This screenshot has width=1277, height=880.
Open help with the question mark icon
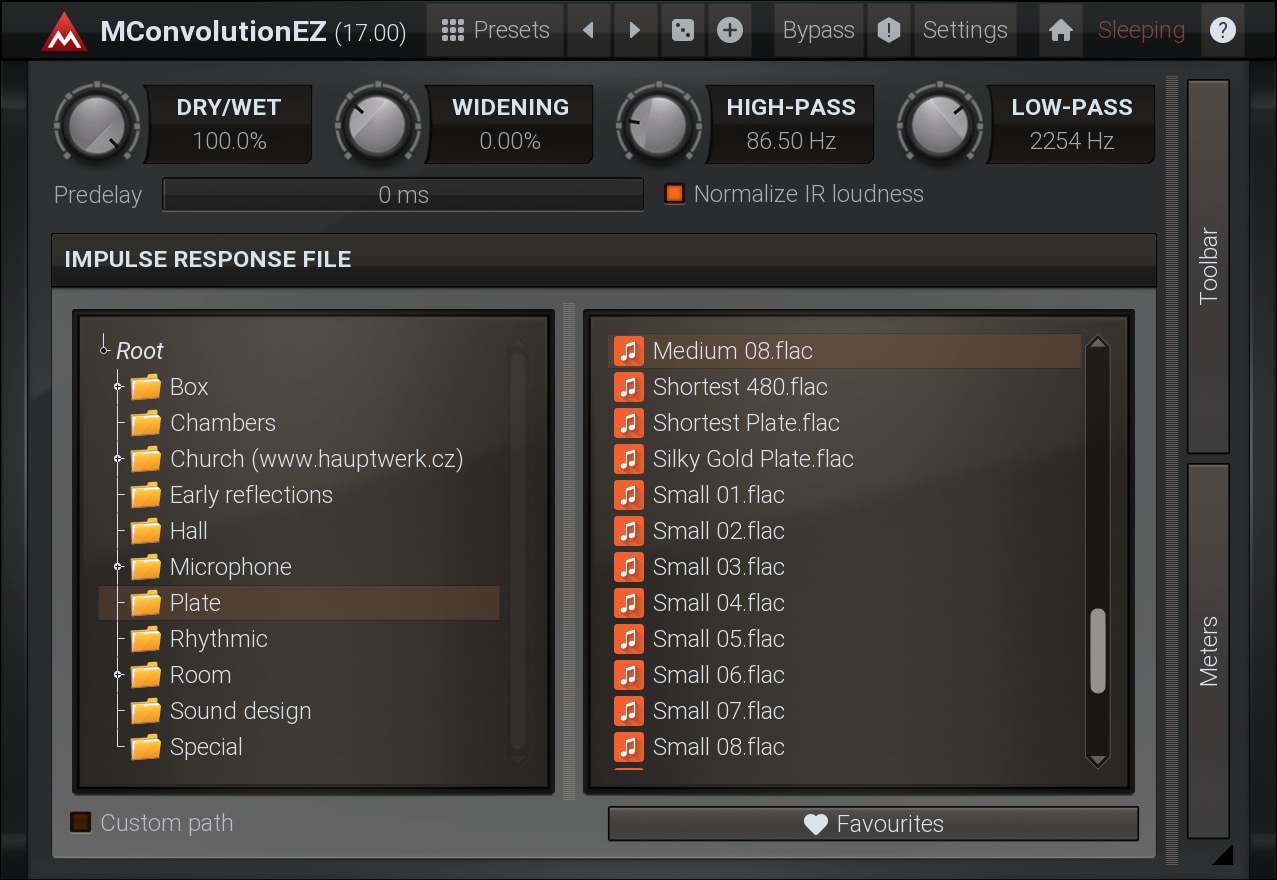click(1222, 31)
